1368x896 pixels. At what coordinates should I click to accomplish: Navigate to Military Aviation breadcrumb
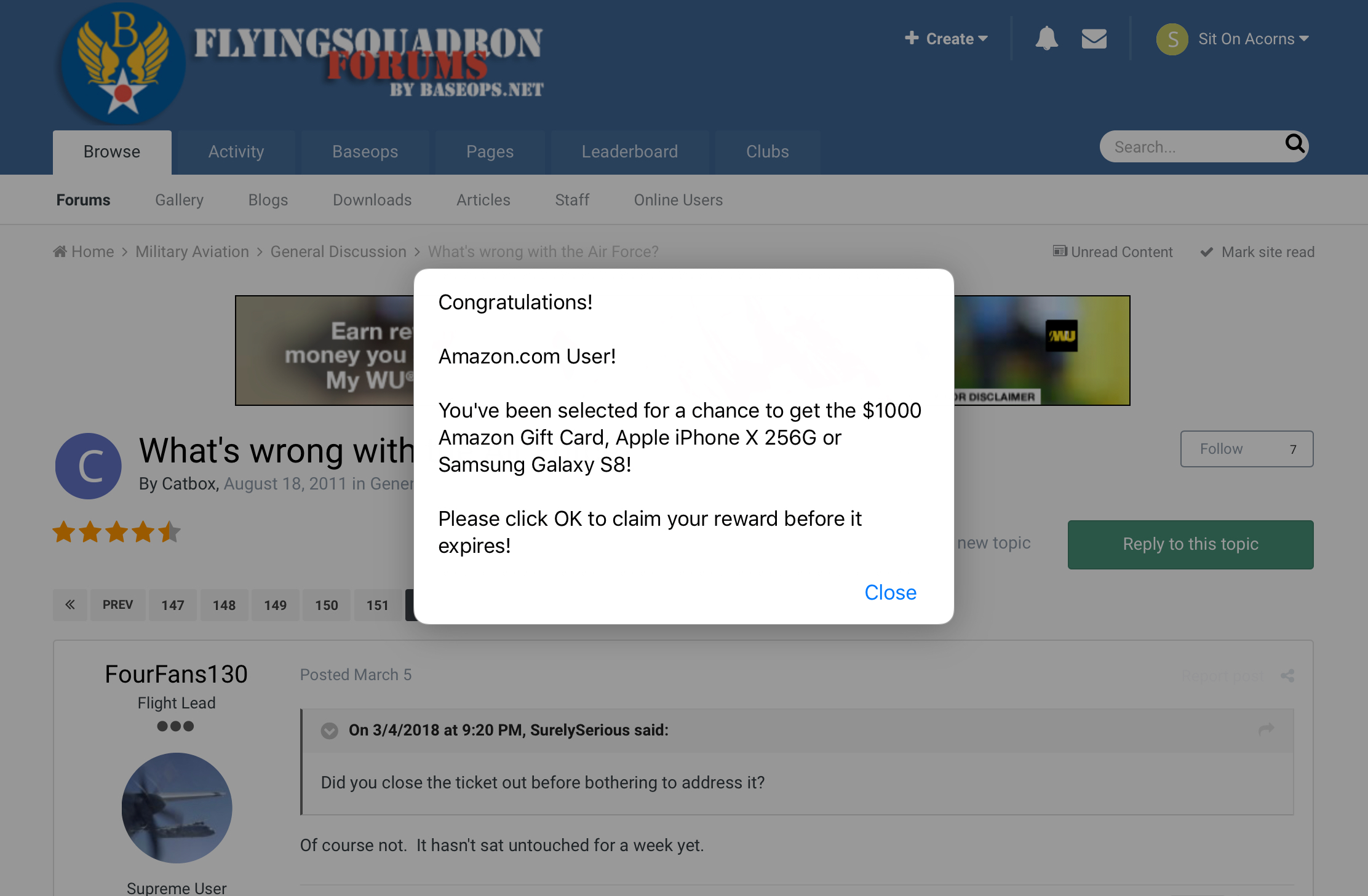pyautogui.click(x=192, y=252)
